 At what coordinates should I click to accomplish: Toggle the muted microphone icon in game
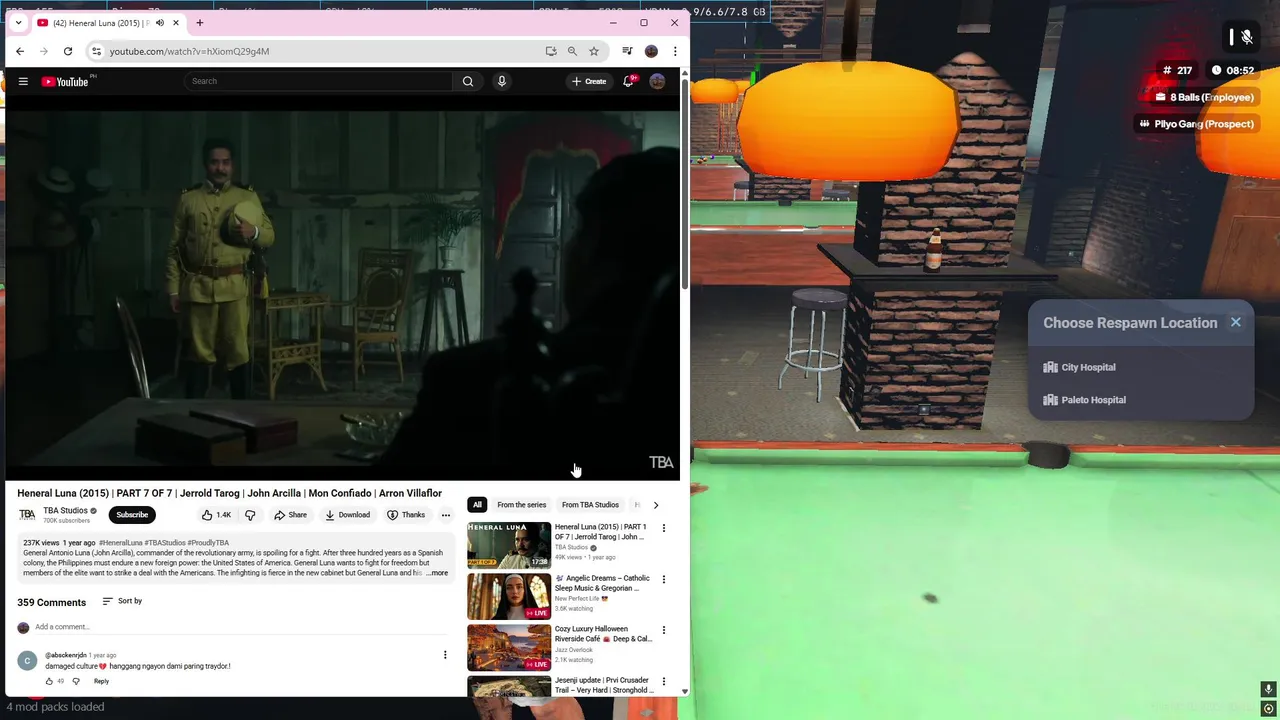tap(1246, 37)
